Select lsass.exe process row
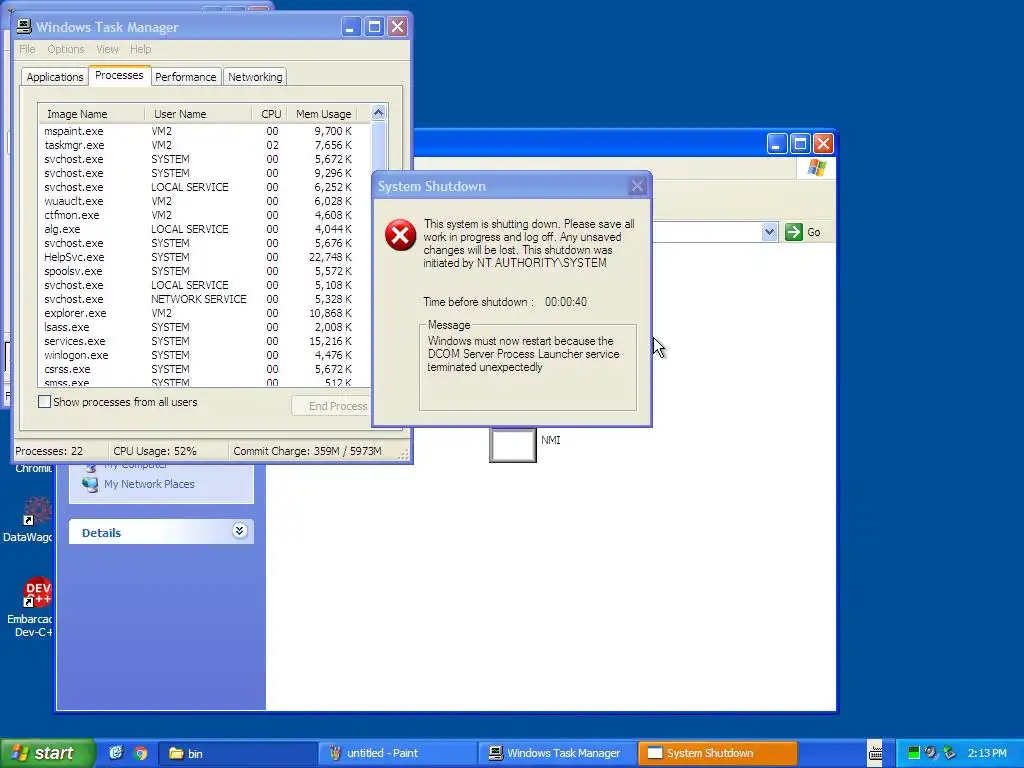 pos(205,327)
